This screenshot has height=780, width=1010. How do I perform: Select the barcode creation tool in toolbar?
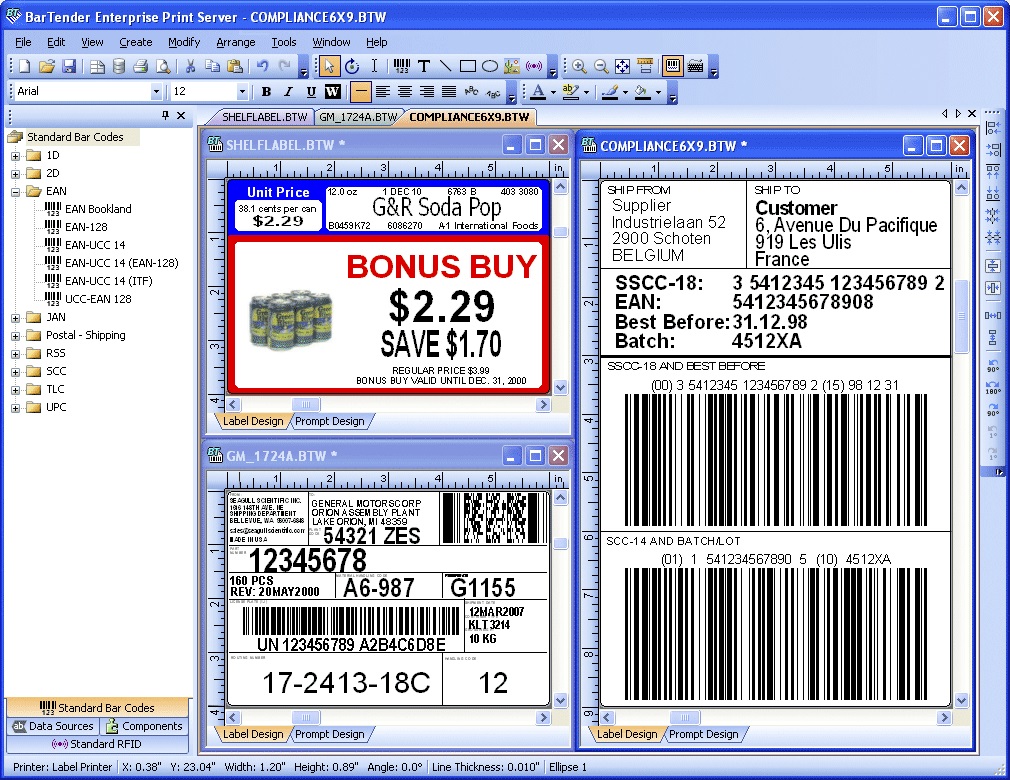pos(401,67)
